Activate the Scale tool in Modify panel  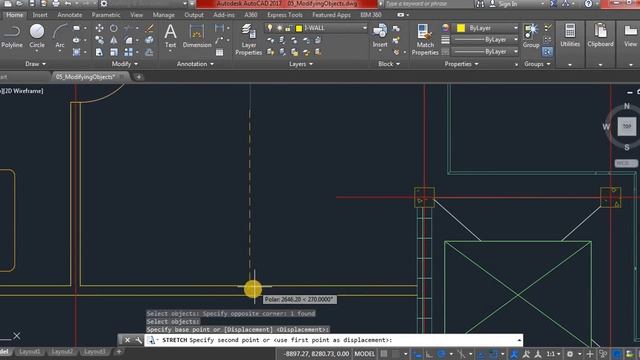coord(113,52)
